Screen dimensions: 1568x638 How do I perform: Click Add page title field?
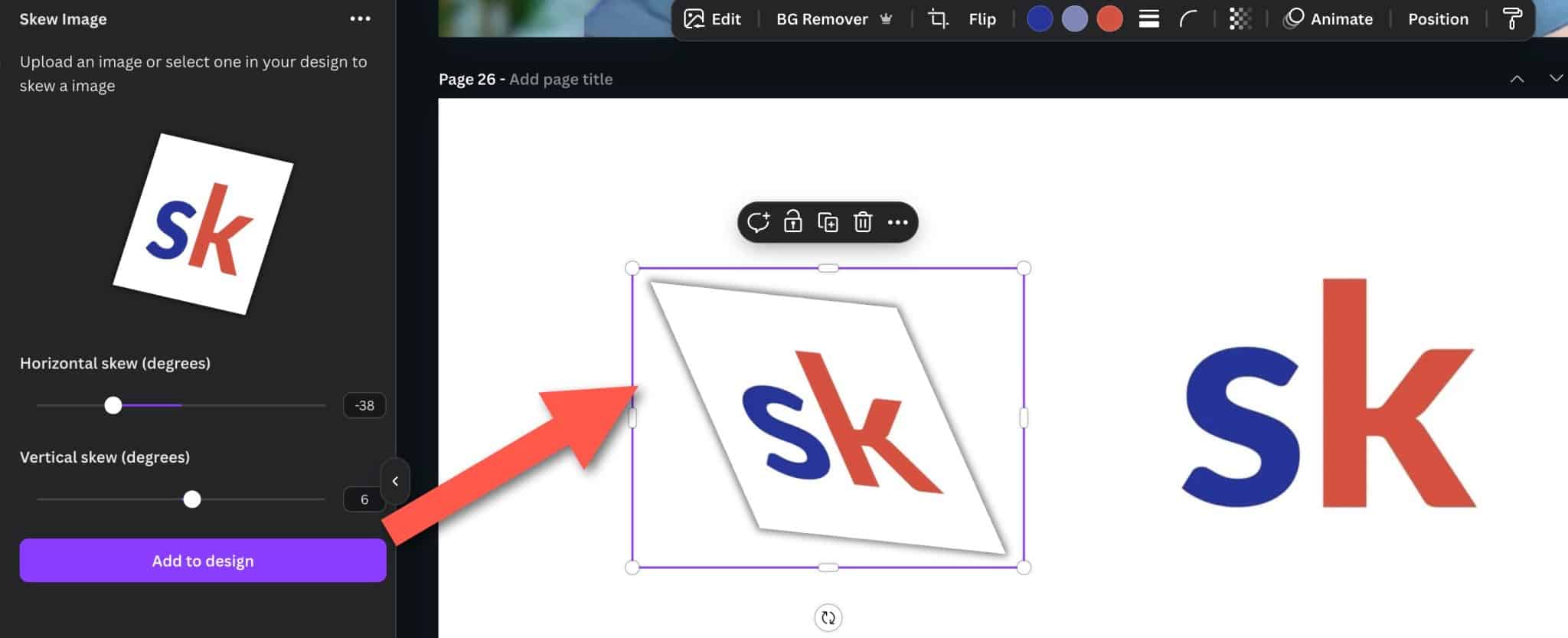[x=560, y=79]
